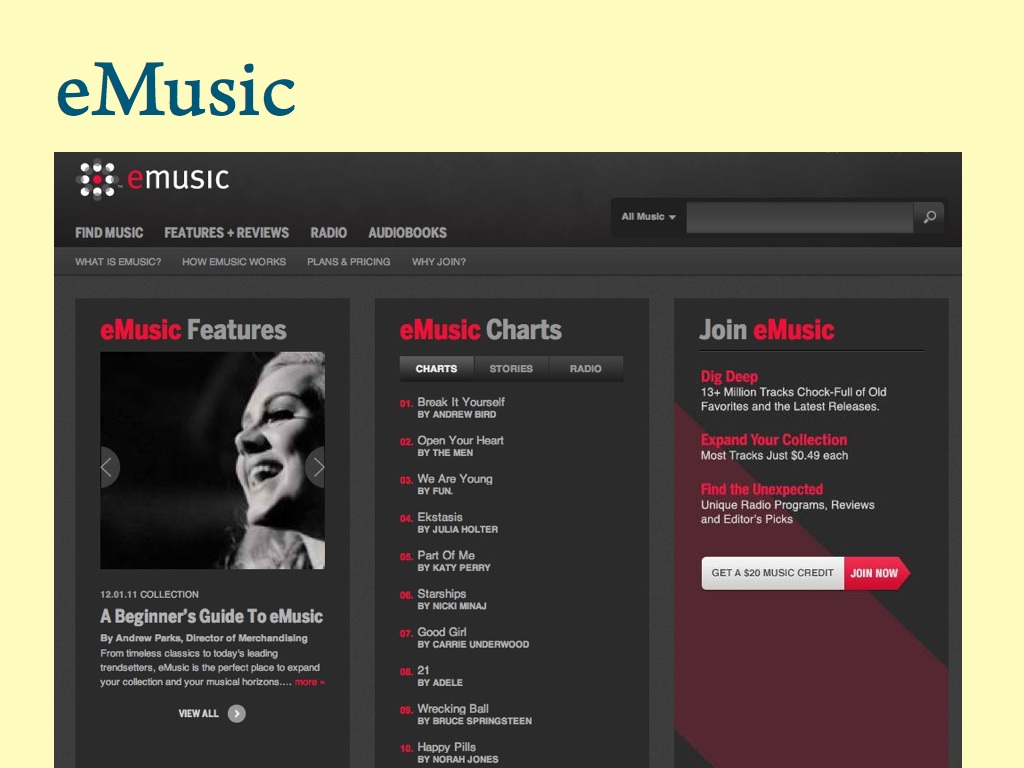Click the Join Now button

[x=876, y=573]
